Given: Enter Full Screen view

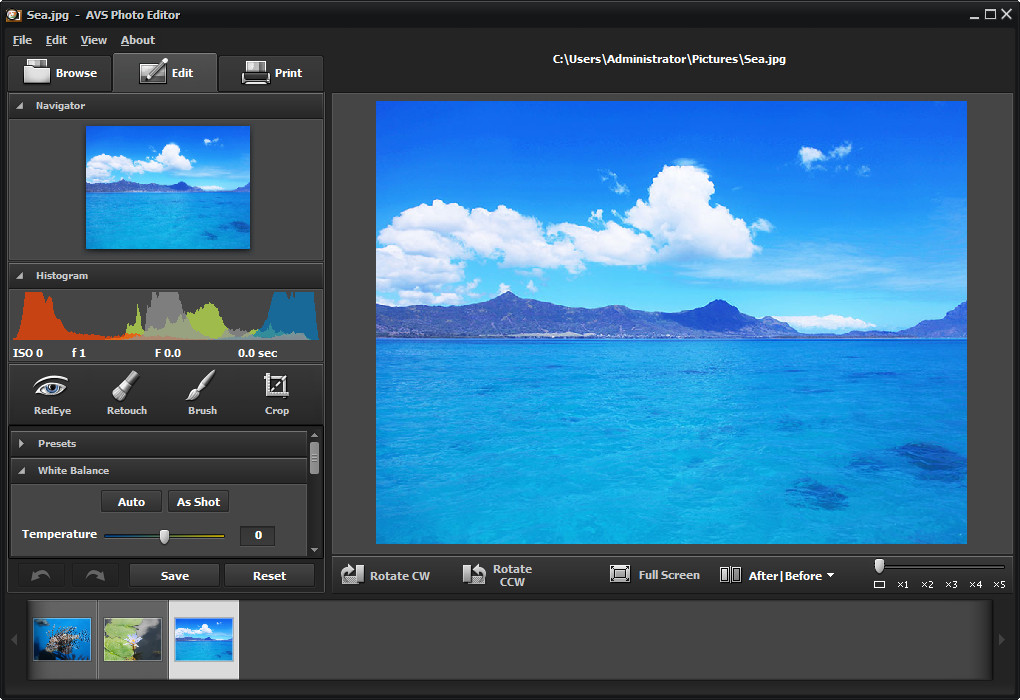Looking at the screenshot, I should pos(655,574).
